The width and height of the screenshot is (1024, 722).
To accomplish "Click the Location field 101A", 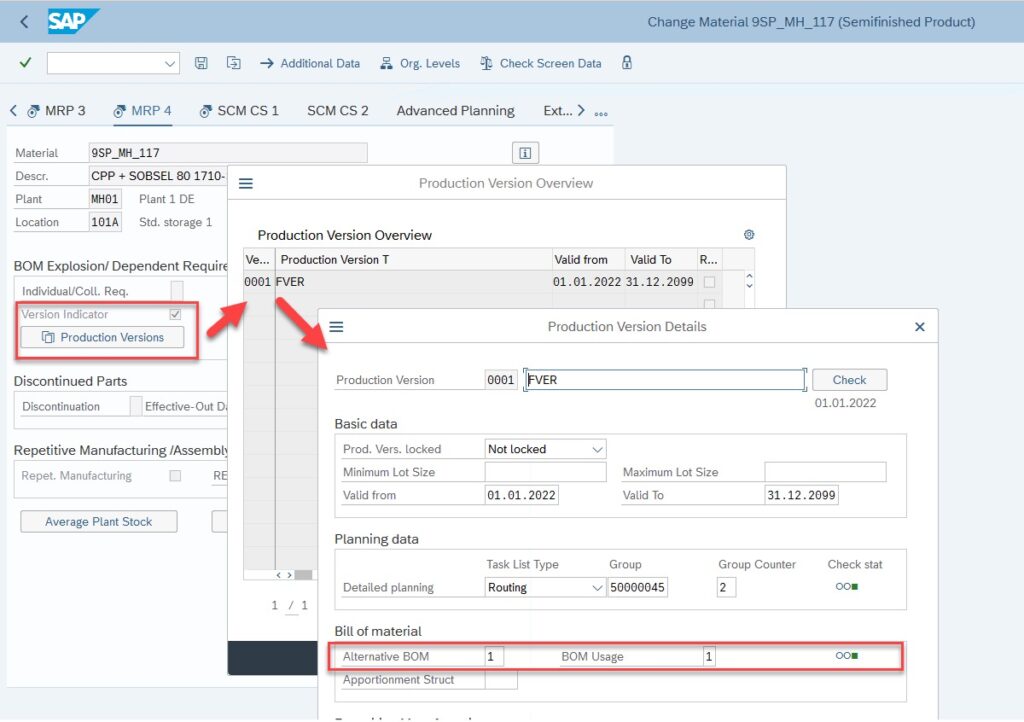I will coord(104,222).
